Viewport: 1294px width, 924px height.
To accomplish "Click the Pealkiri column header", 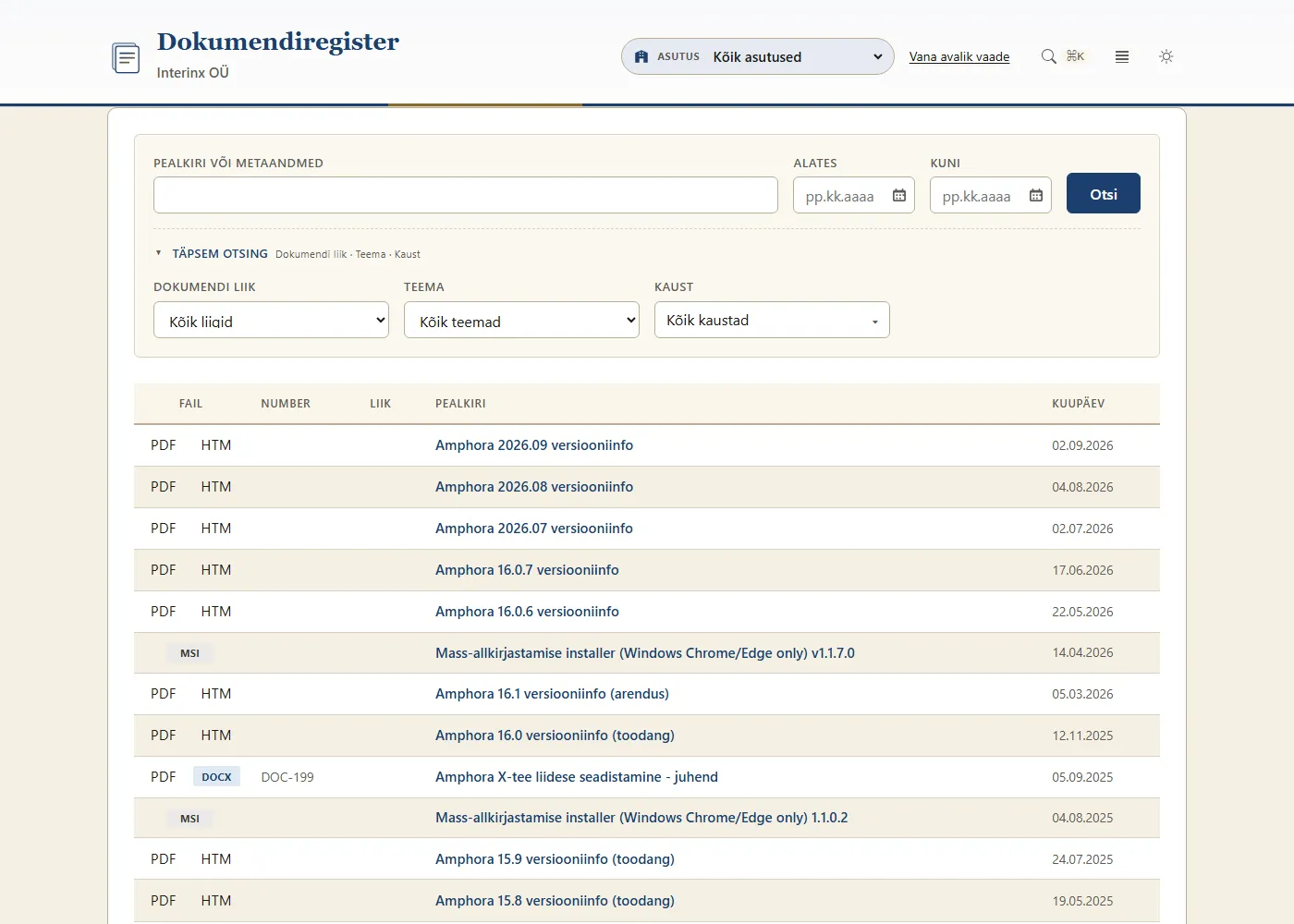I will tap(460, 404).
